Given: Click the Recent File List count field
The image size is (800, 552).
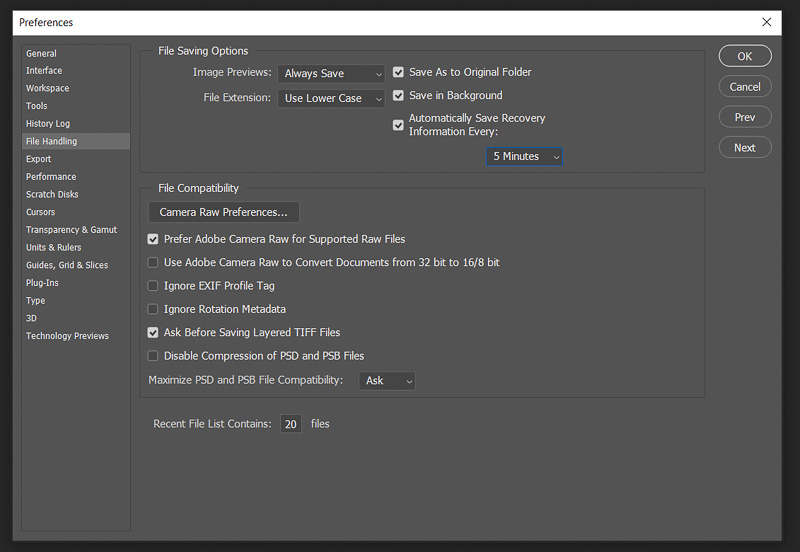Looking at the screenshot, I should tap(291, 424).
